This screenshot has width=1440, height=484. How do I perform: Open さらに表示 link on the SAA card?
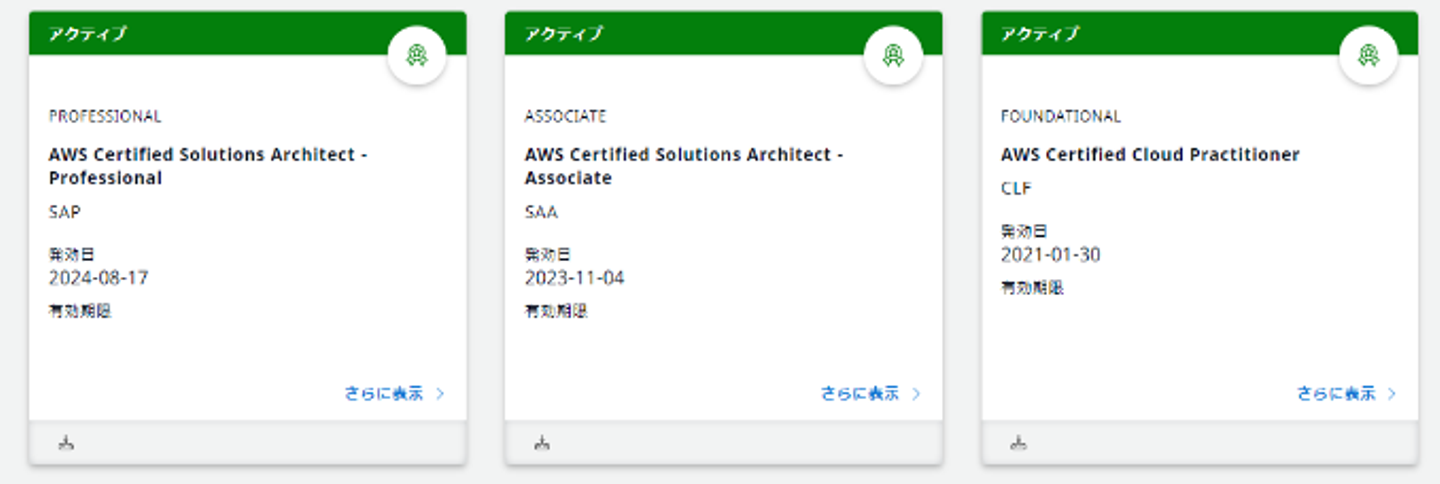860,394
